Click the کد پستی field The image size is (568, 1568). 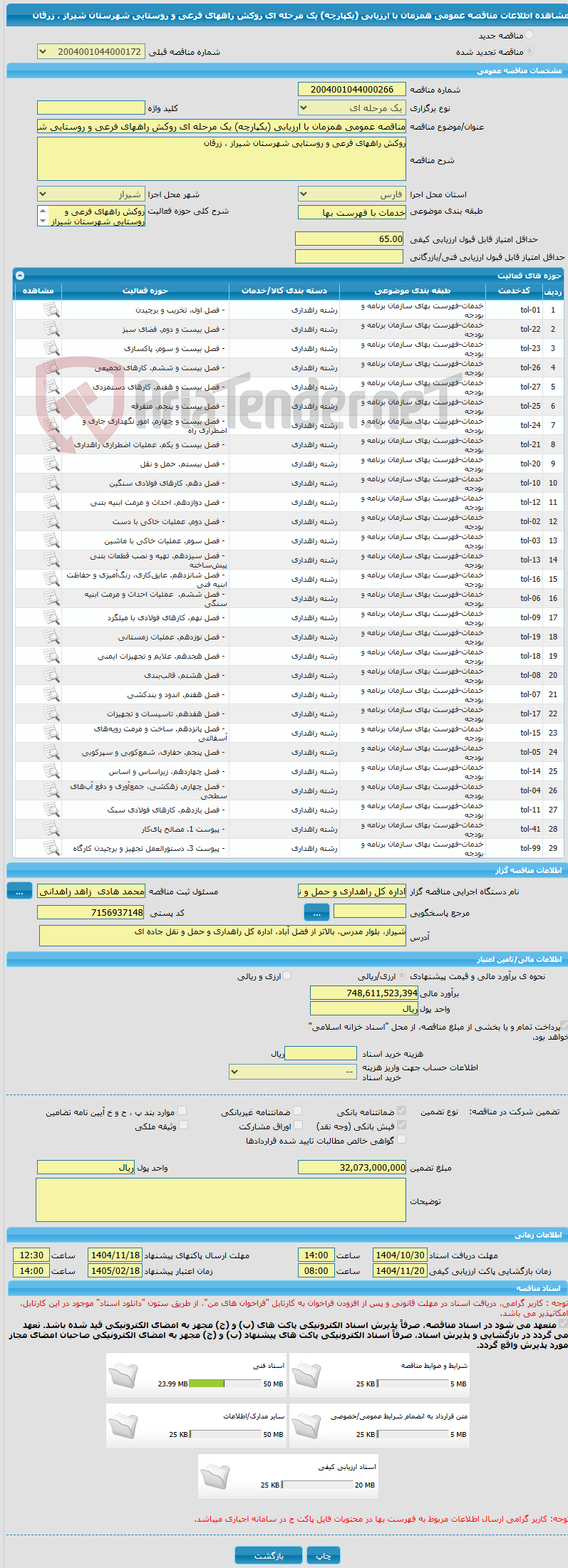[91, 912]
